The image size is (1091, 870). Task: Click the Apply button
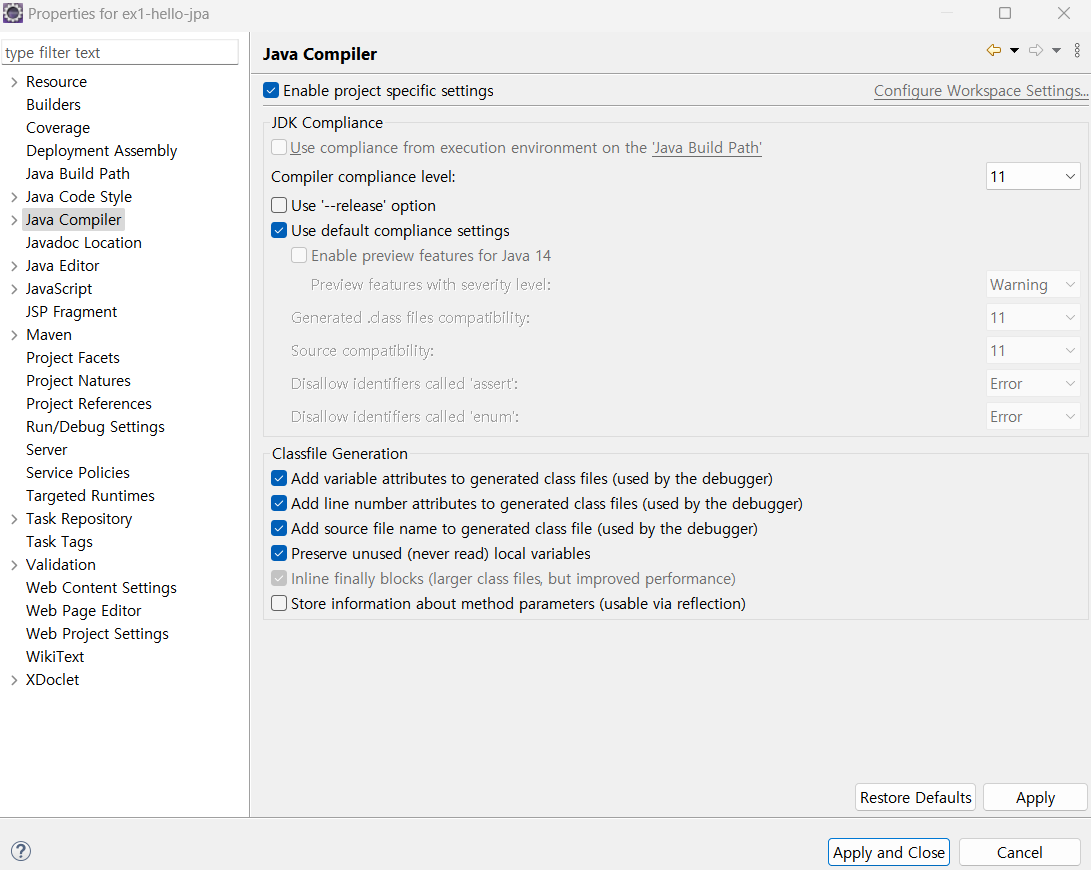tap(1035, 797)
